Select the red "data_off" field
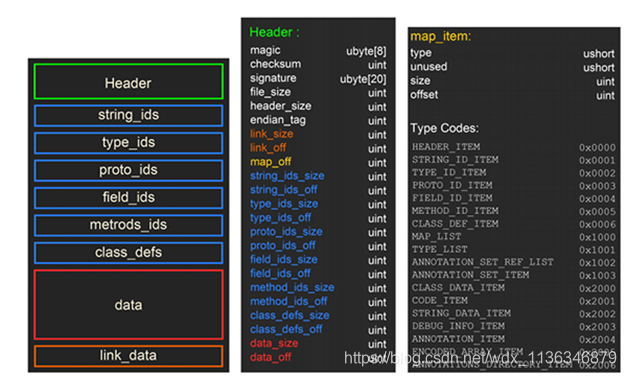Image resolution: width=627 pixels, height=377 pixels. [x=271, y=357]
